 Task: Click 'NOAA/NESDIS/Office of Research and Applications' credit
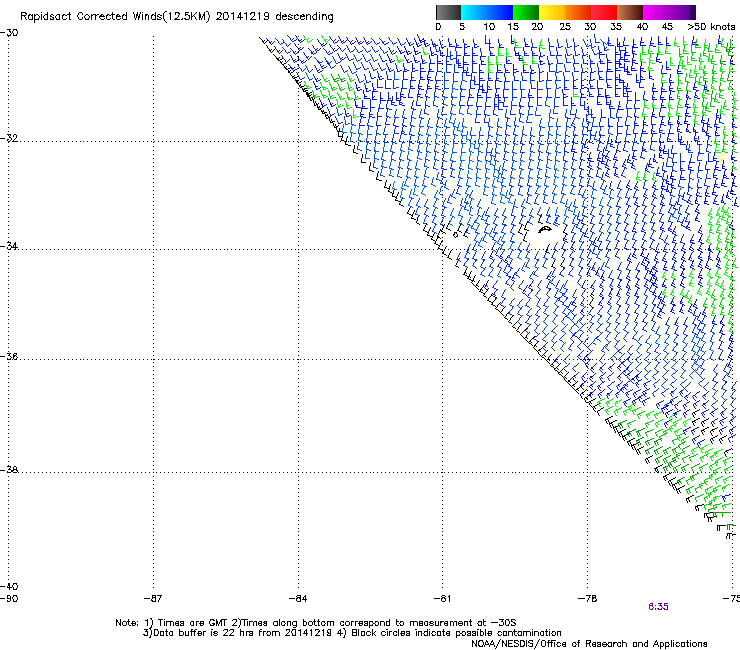point(589,644)
